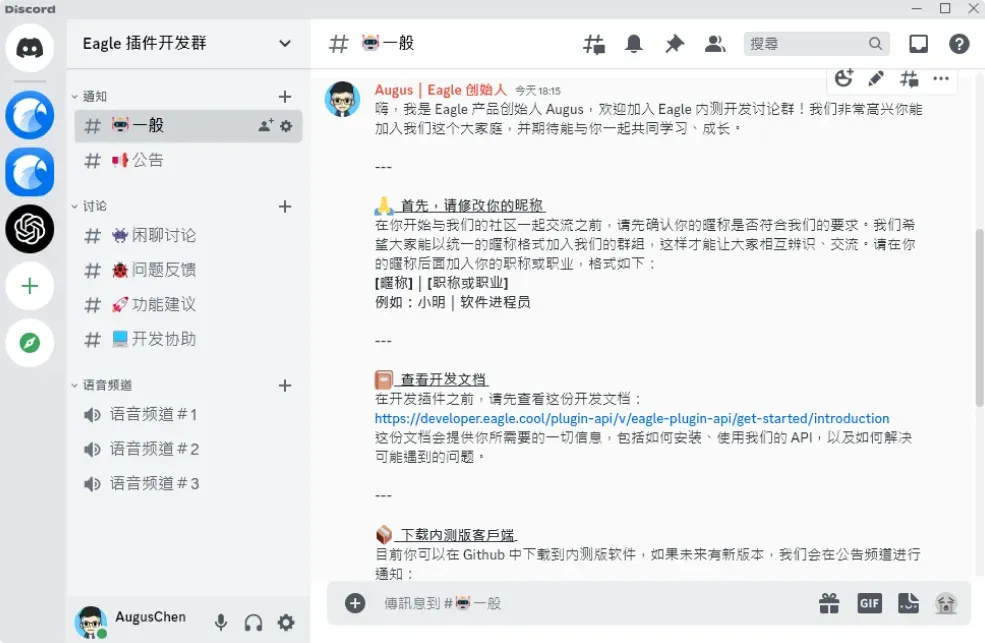The width and height of the screenshot is (985, 643).
Task: Show member list icon
Action: tap(715, 44)
